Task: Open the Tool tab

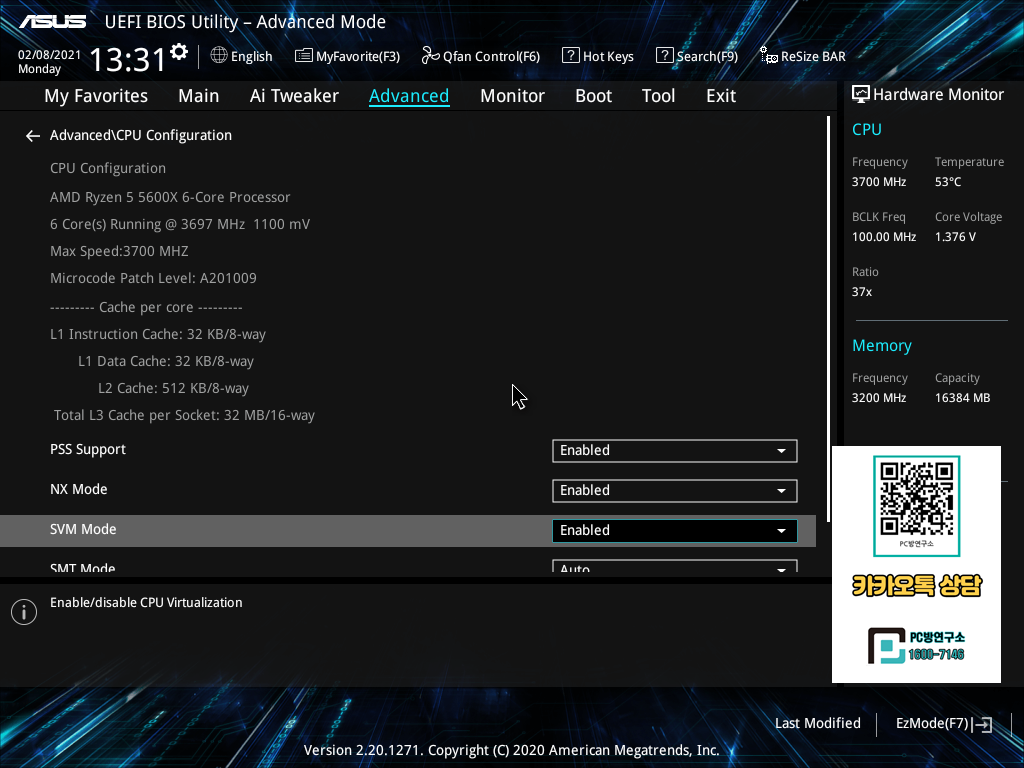Action: [658, 96]
